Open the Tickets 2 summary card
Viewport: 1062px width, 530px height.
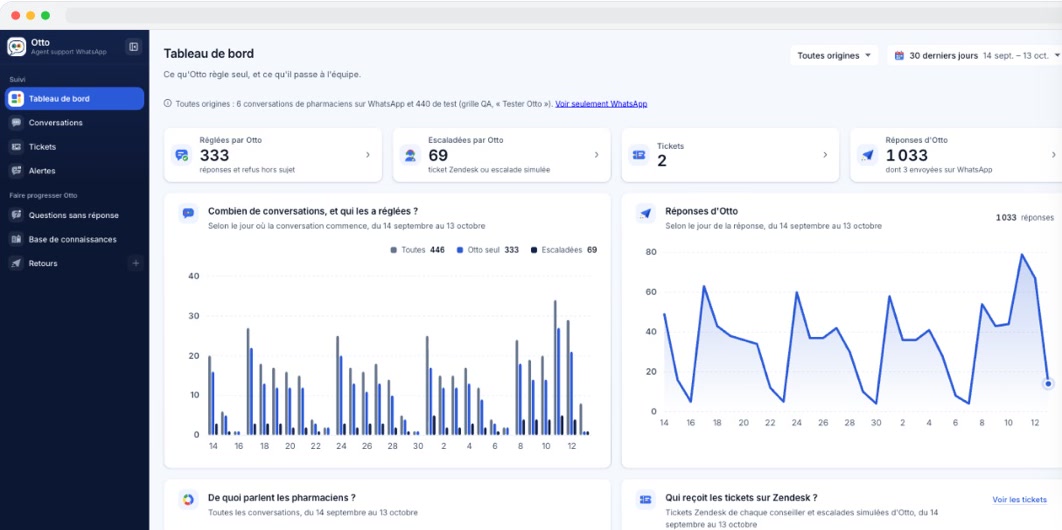730,155
